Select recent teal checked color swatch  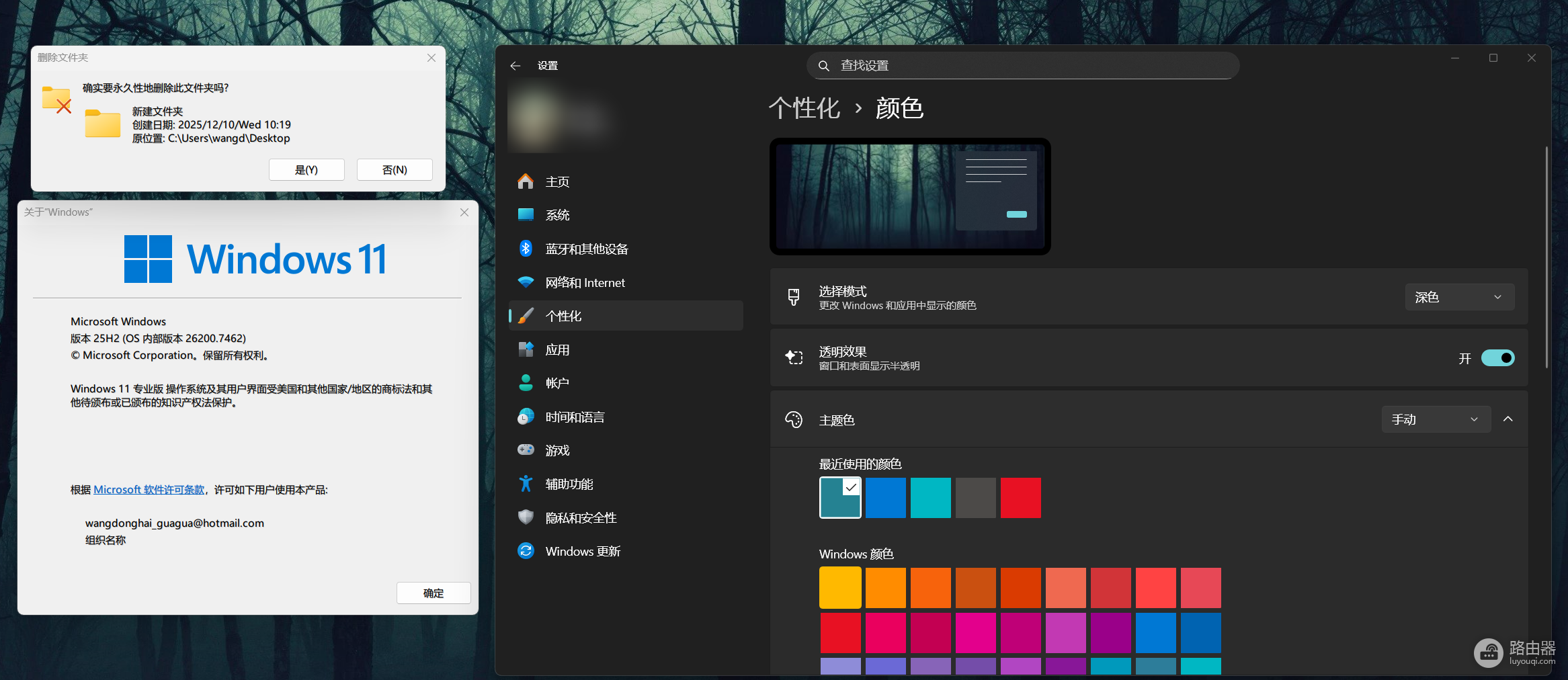(840, 498)
